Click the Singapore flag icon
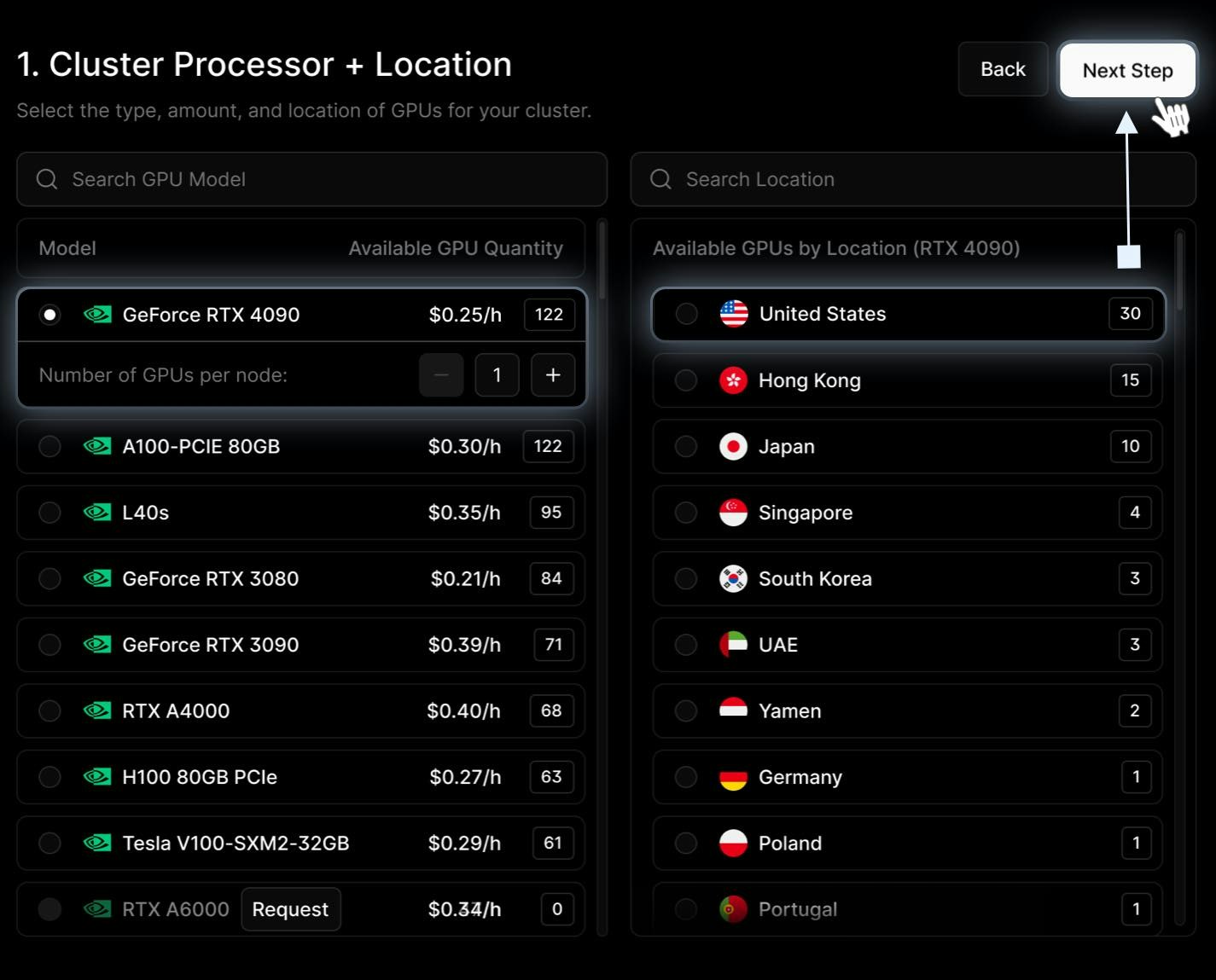 click(x=734, y=513)
